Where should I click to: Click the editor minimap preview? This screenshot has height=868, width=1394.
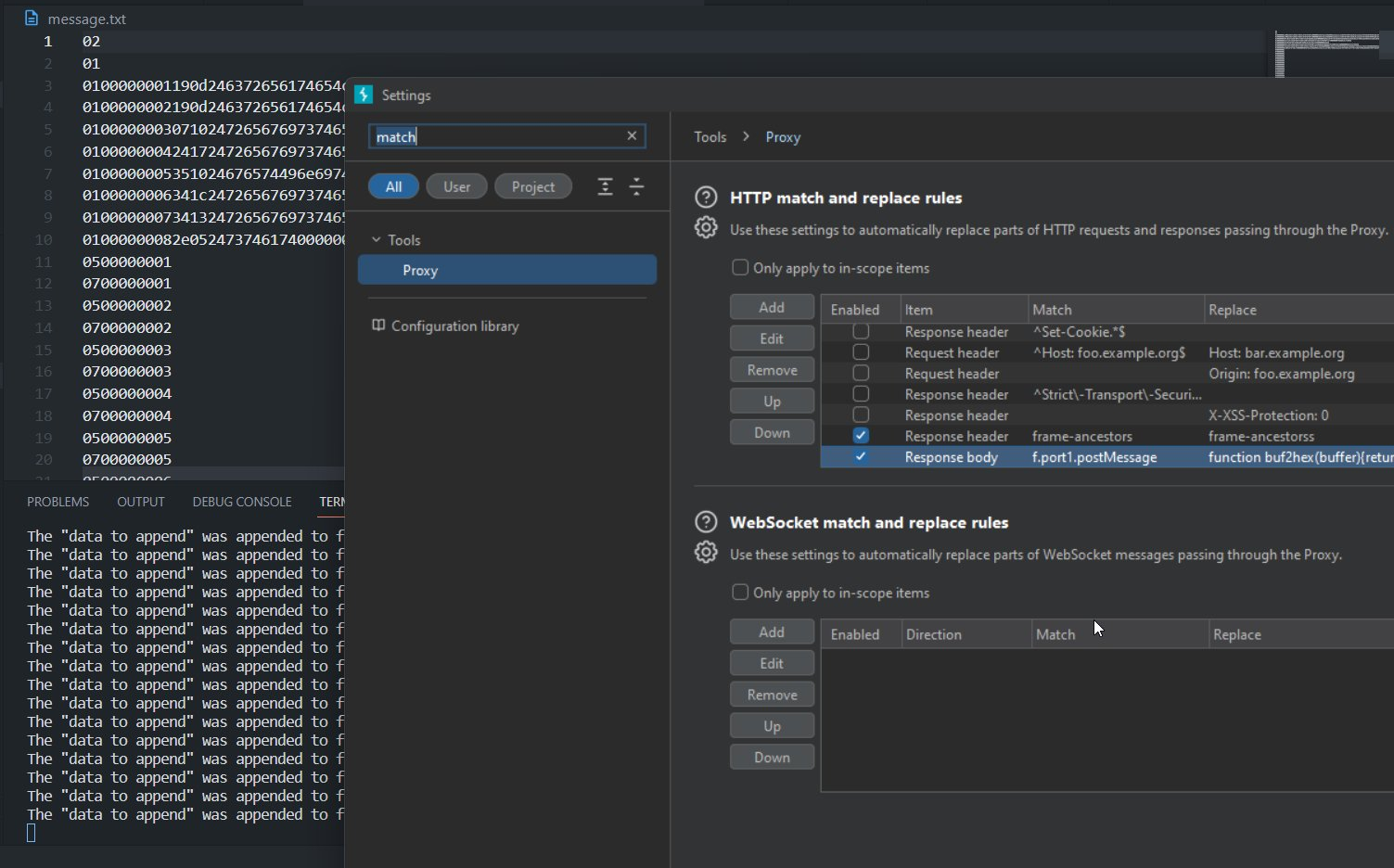point(1327,52)
